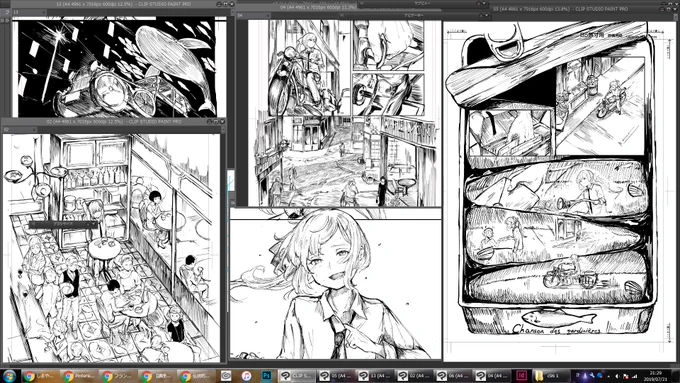Open the floating brush size panel menu
The width and height of the screenshot is (680, 383).
pos(94,224)
